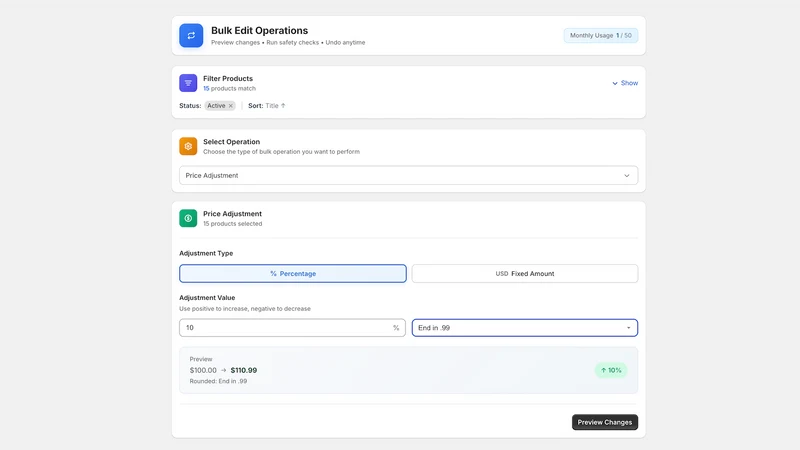Click 'Rounded: End in .99' text
This screenshot has width=800, height=450.
pos(218,381)
